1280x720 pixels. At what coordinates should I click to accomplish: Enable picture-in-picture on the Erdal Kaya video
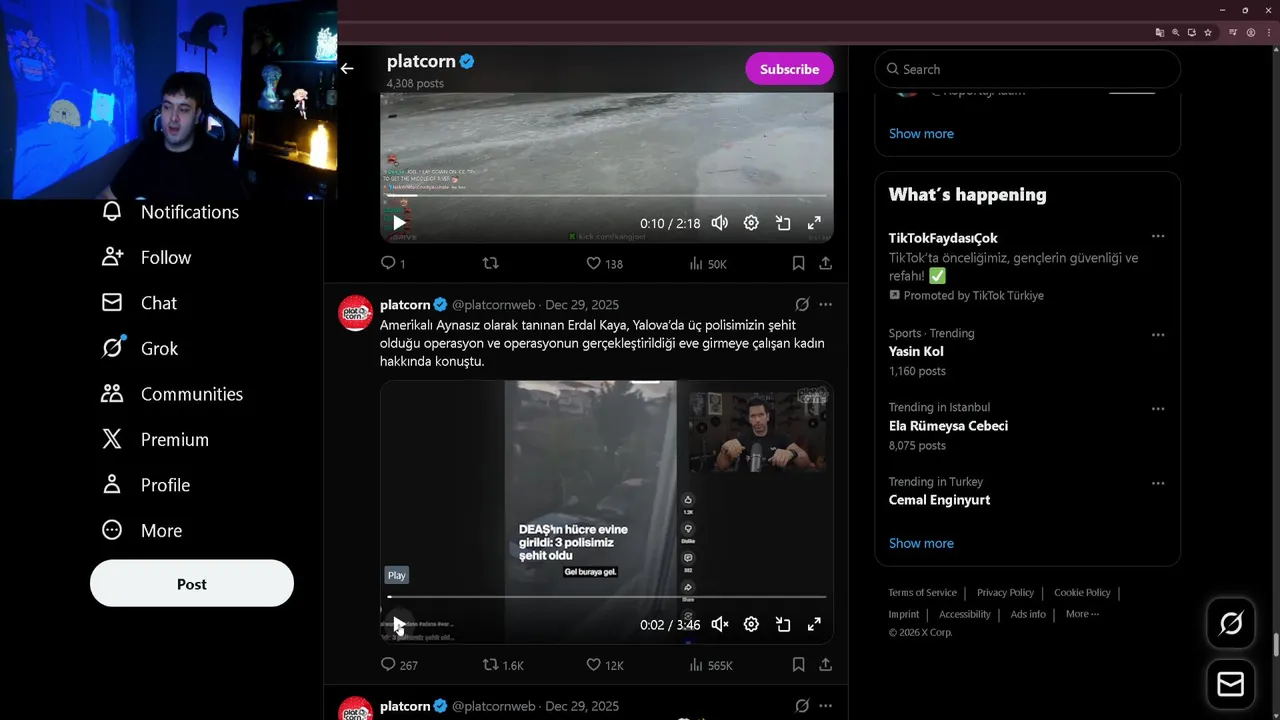[x=783, y=624]
